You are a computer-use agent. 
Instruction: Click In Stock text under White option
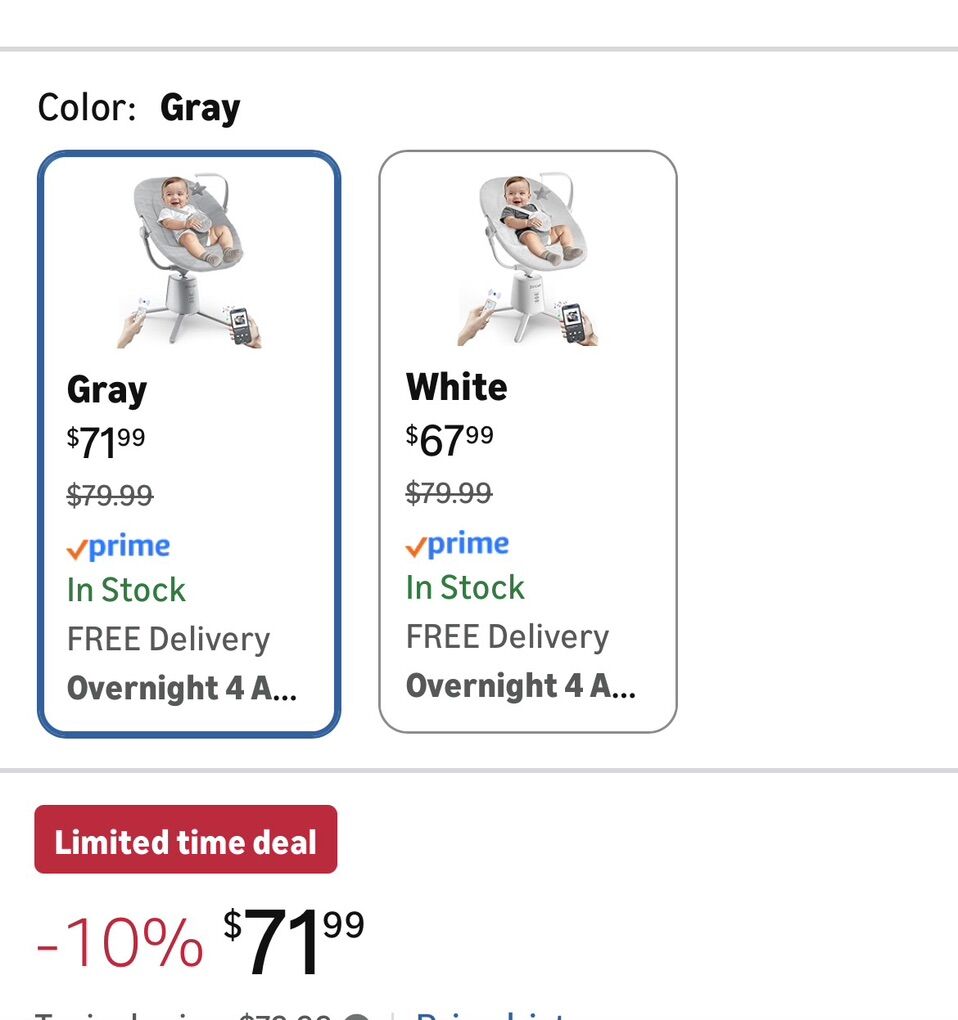465,588
